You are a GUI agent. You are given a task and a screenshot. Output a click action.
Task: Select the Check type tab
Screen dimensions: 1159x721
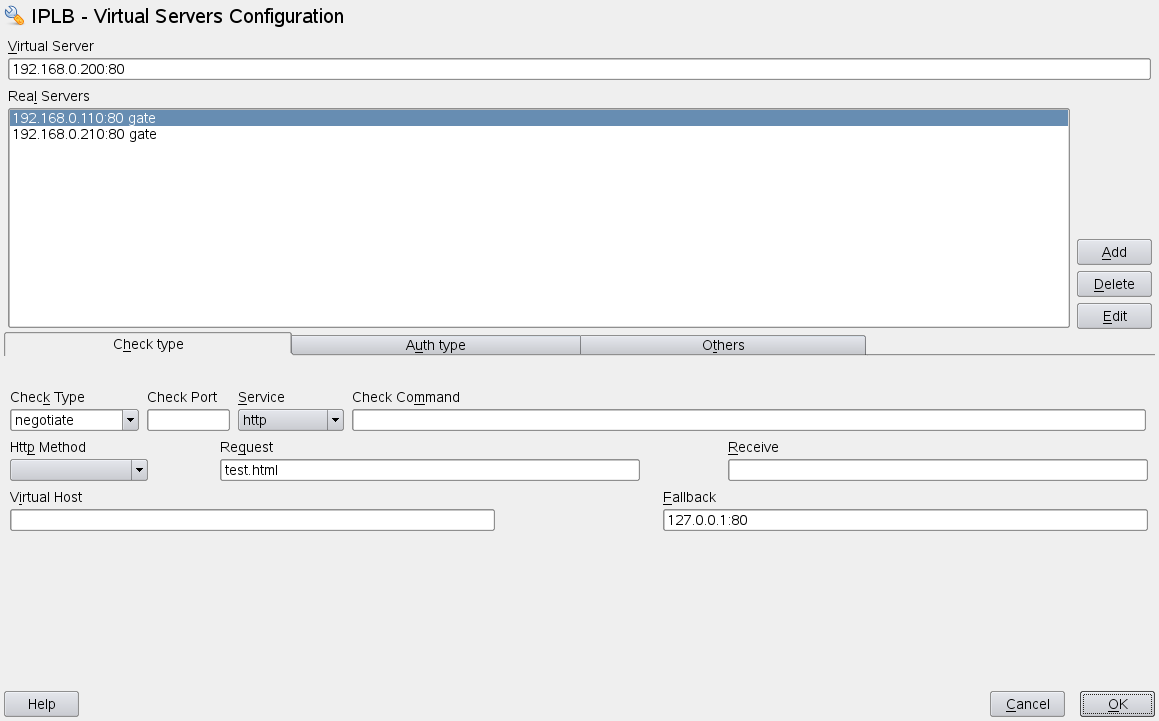(x=148, y=344)
